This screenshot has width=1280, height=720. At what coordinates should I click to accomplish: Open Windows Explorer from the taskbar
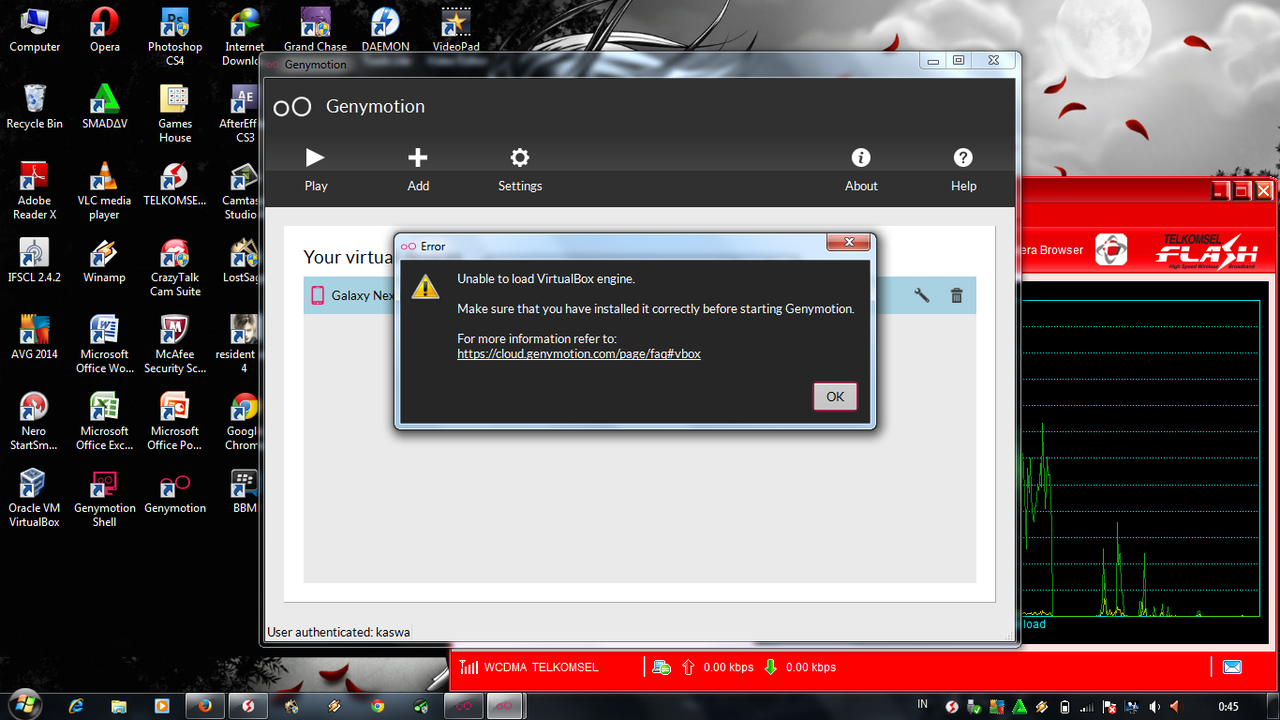(119, 706)
